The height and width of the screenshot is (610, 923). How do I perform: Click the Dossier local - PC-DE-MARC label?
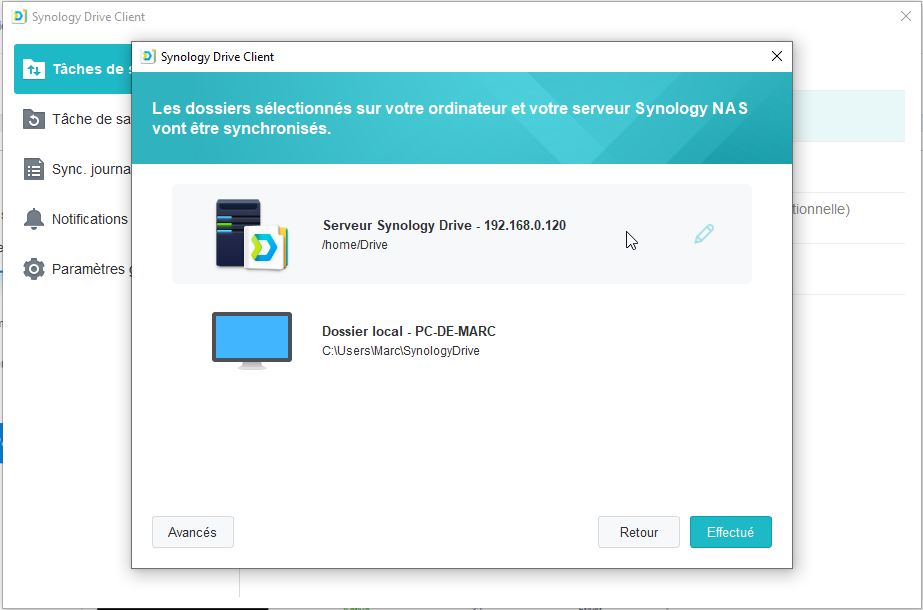(409, 331)
